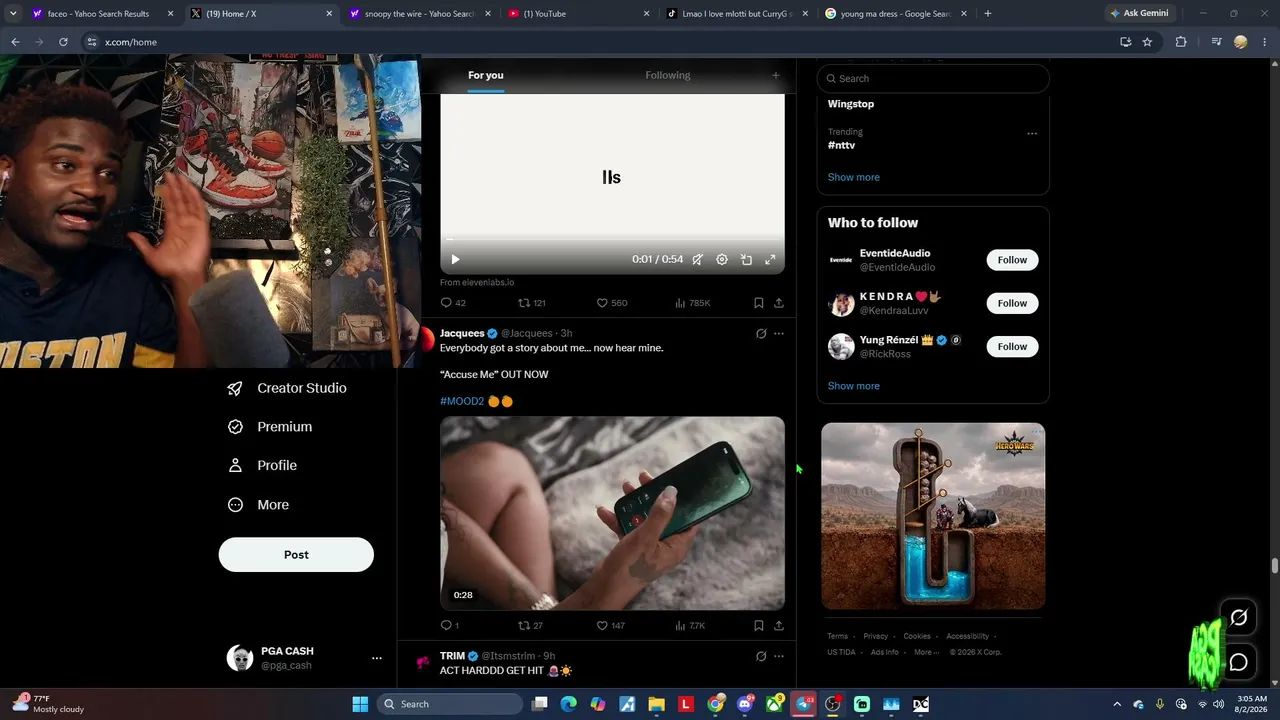Reply to post with 42 comments
Screen dimensions: 1280x720
pos(453,303)
